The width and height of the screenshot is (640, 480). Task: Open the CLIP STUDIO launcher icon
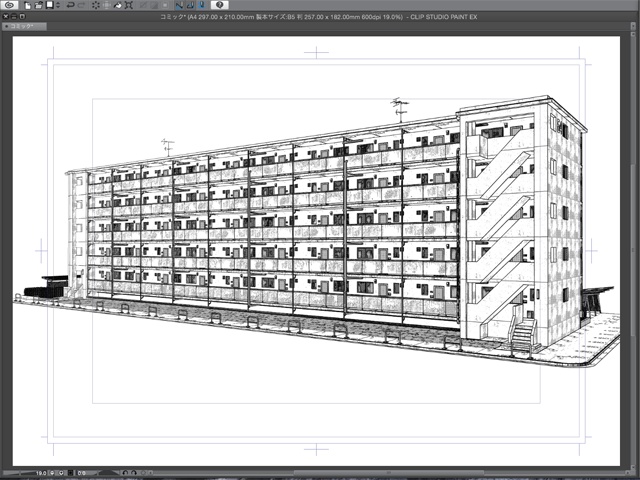(10, 5)
